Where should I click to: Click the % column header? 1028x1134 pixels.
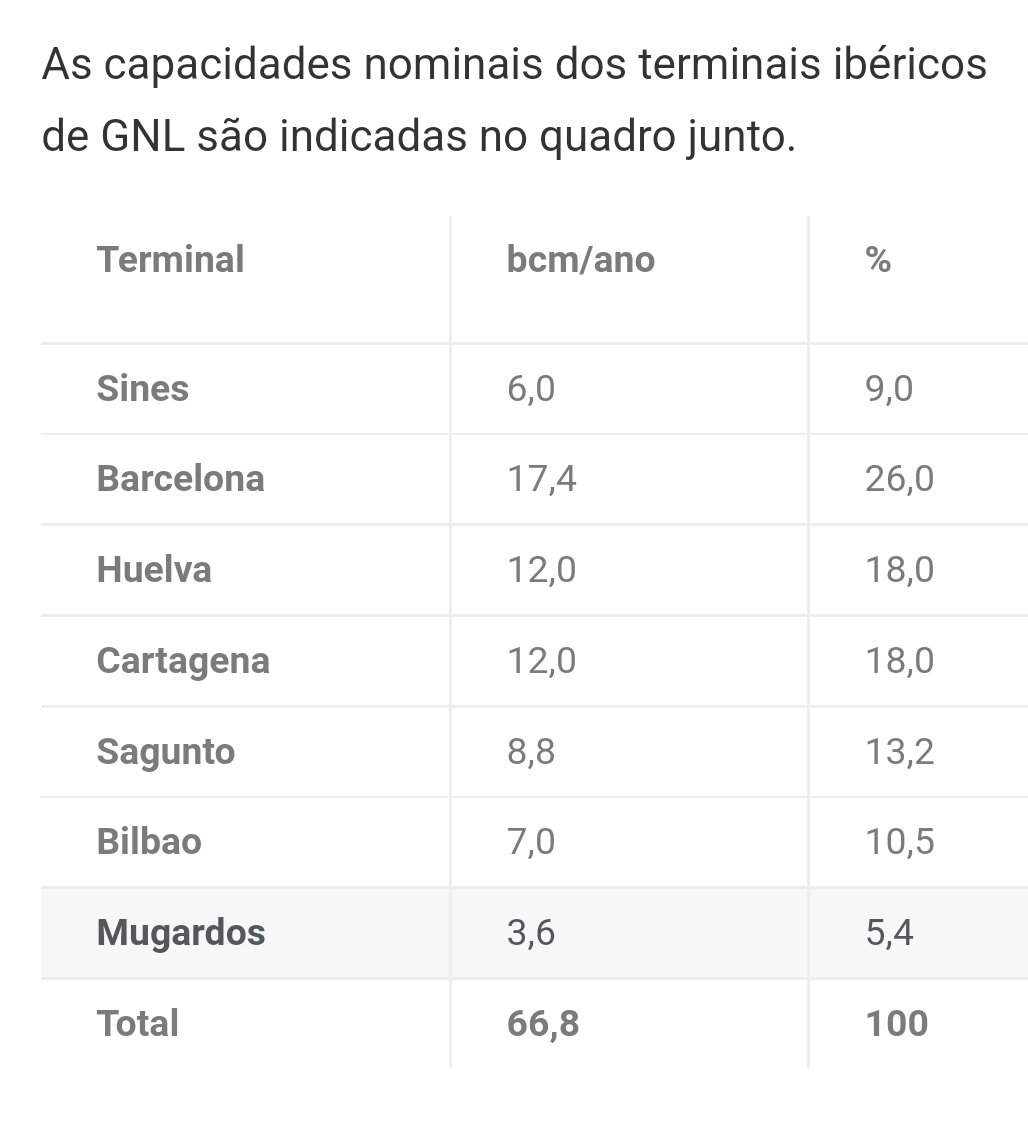pyautogui.click(x=878, y=260)
